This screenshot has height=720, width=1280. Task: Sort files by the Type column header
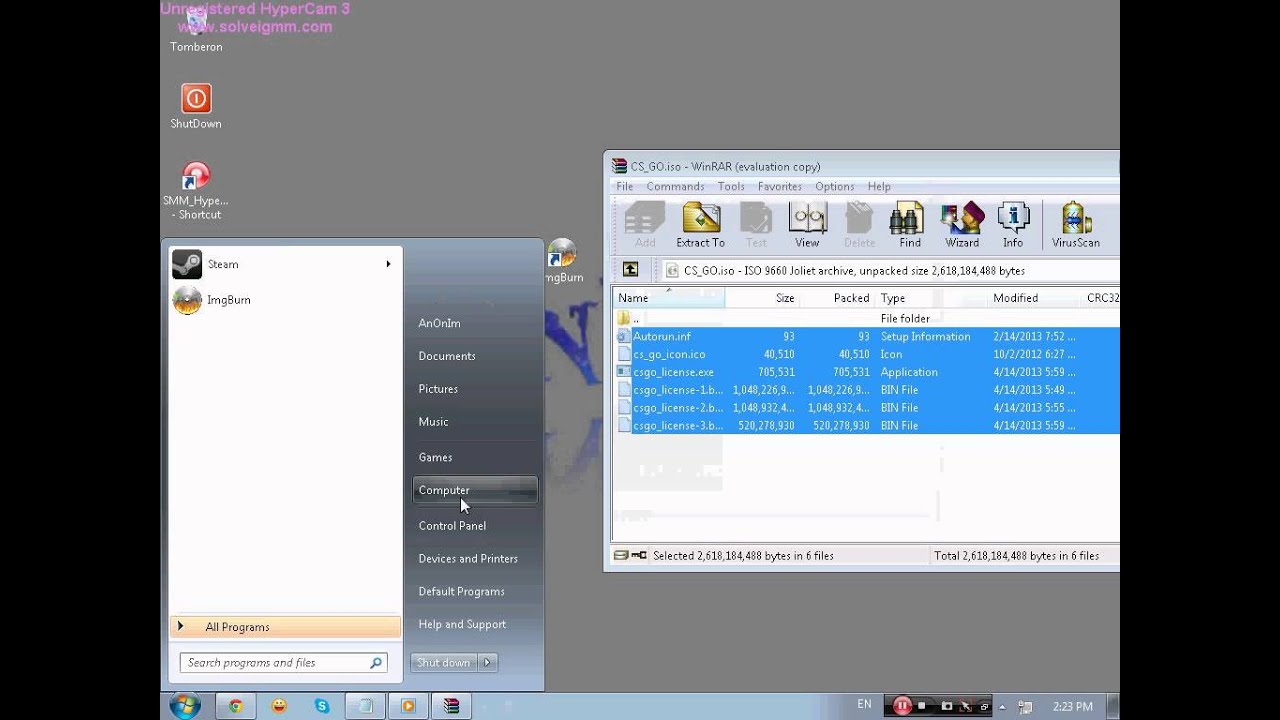click(x=932, y=298)
